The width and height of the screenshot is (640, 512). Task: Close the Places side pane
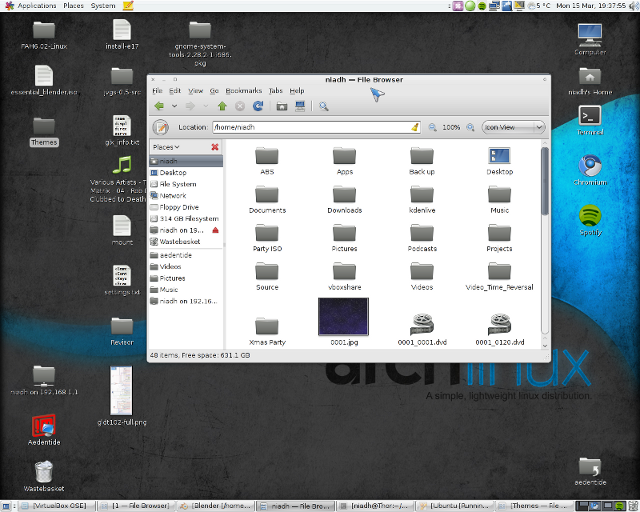click(215, 147)
